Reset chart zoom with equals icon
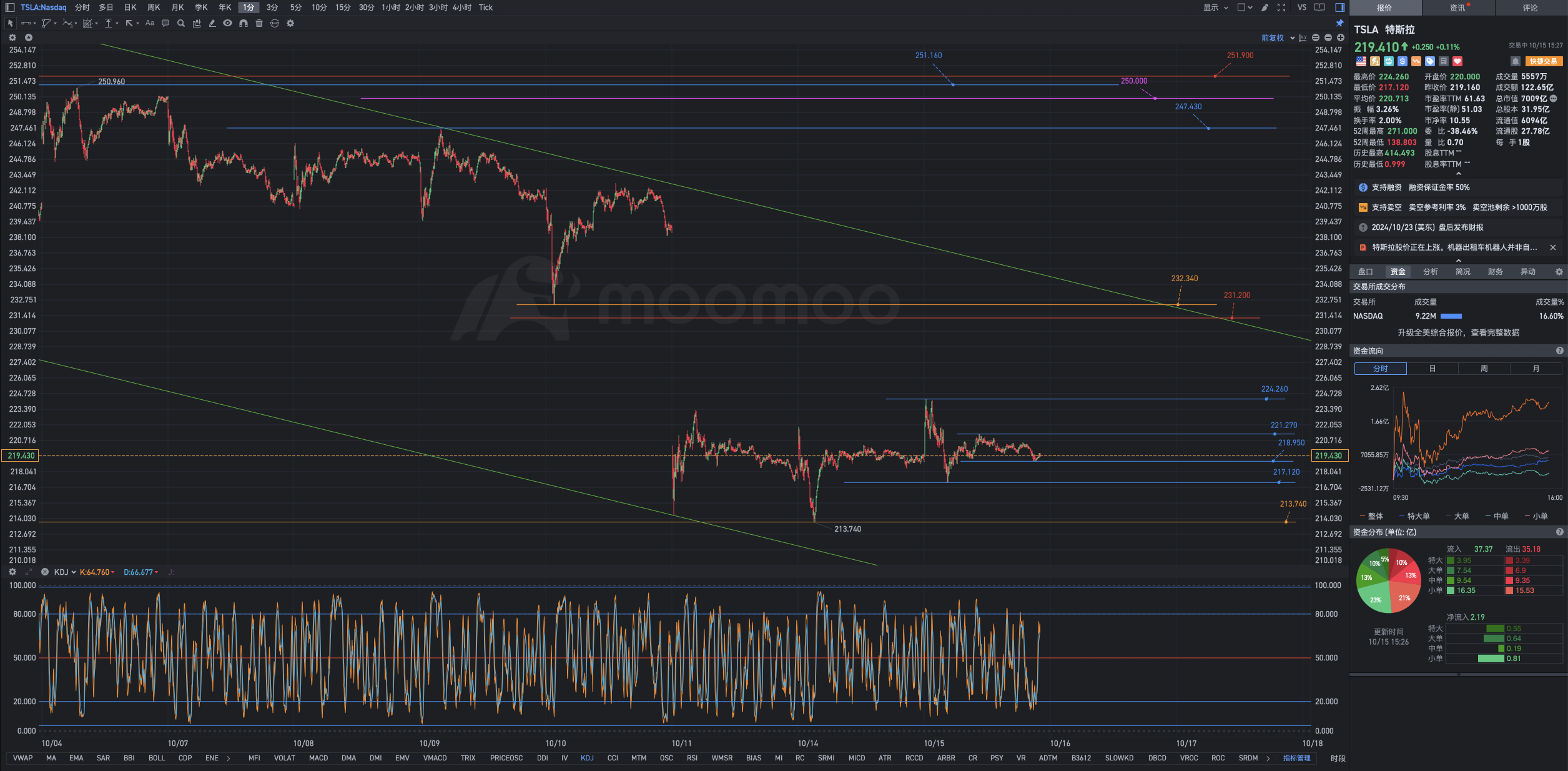1568x771 pixels. click(1316, 38)
